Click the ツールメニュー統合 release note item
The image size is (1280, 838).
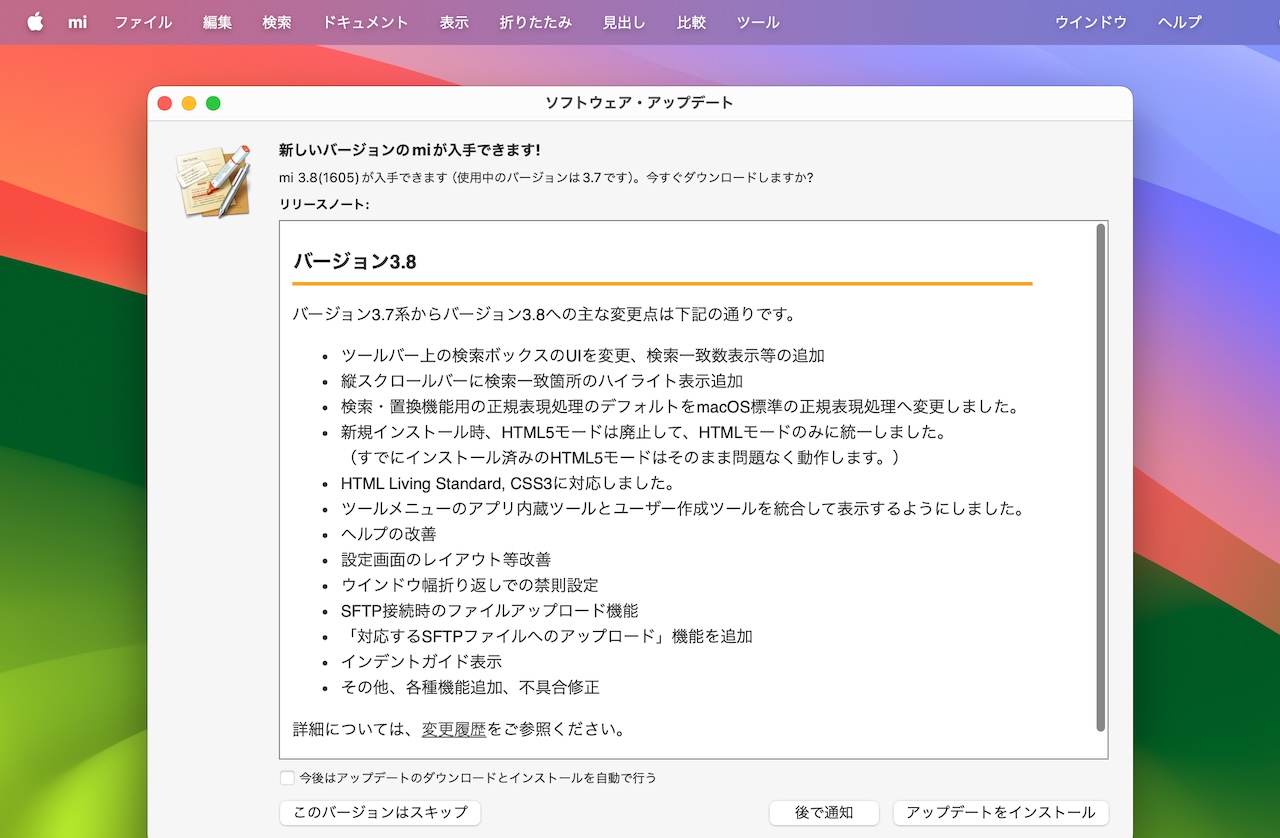pyautogui.click(x=685, y=509)
